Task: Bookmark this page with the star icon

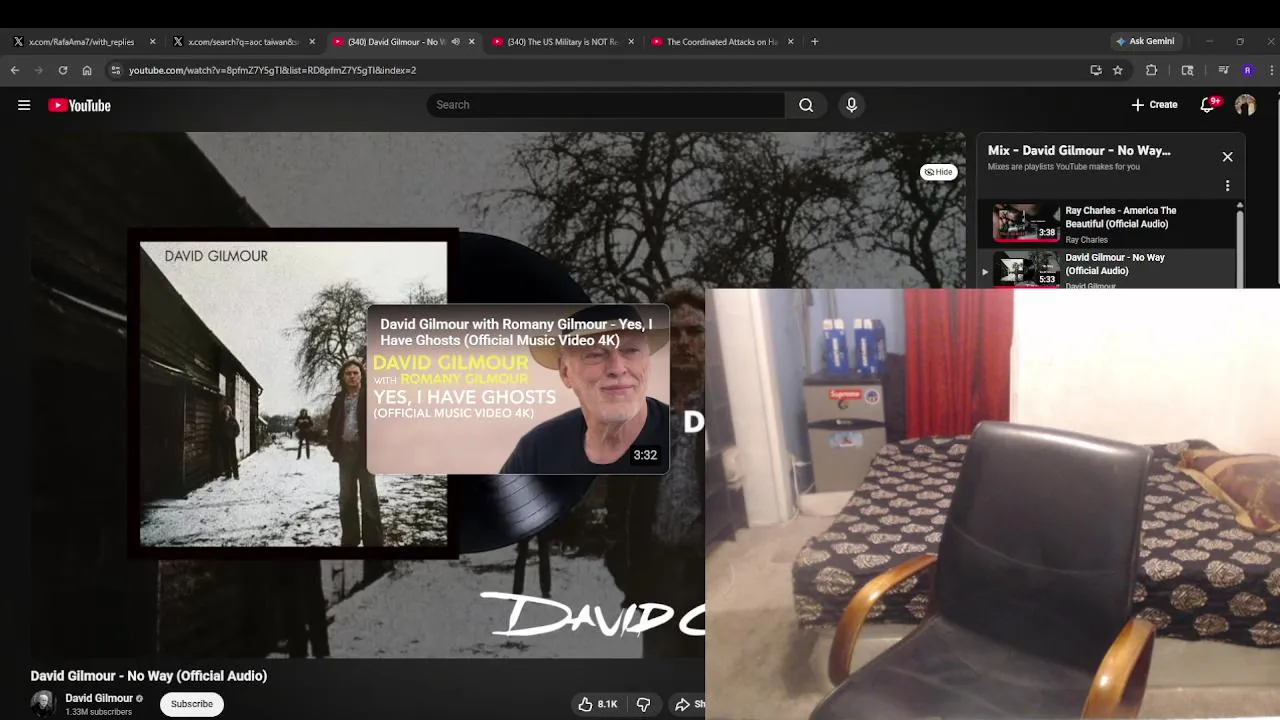Action: coord(1118,70)
